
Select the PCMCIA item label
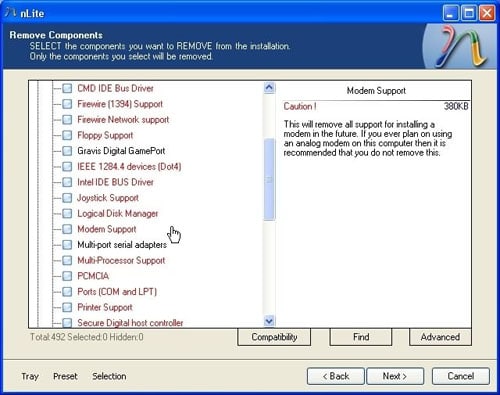[x=93, y=276]
